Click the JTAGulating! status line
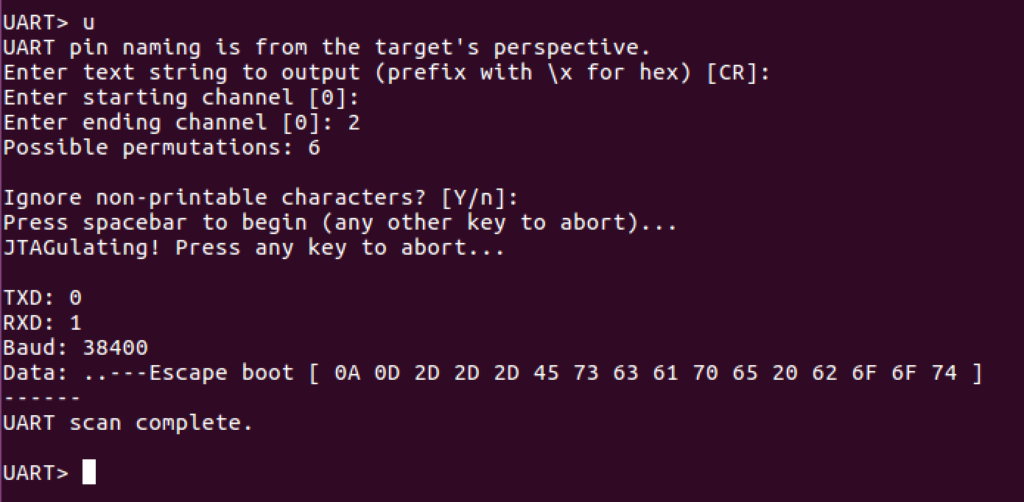The width and height of the screenshot is (1024, 502). (x=254, y=248)
